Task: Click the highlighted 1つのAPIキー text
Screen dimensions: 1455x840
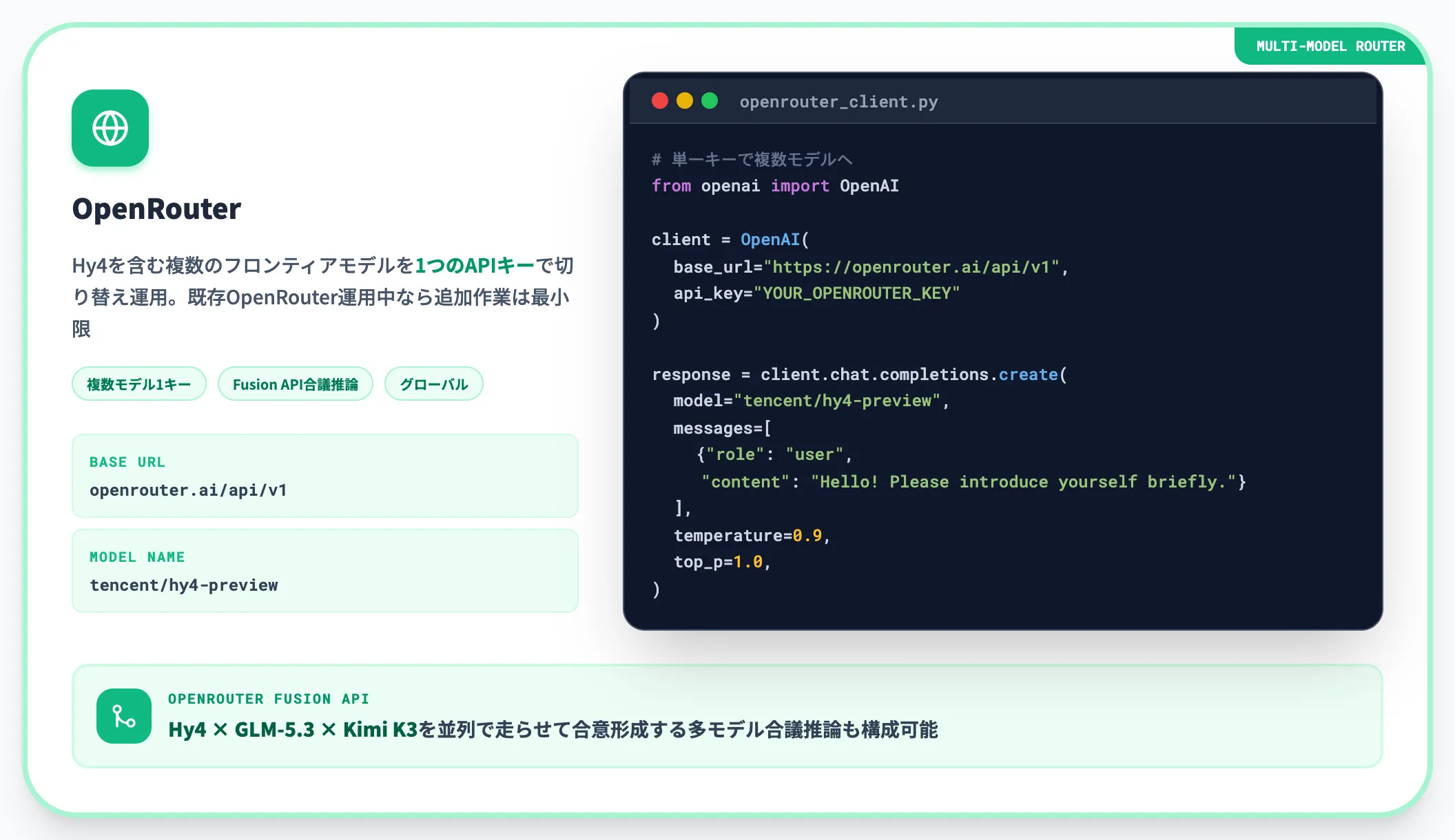Action: point(475,266)
